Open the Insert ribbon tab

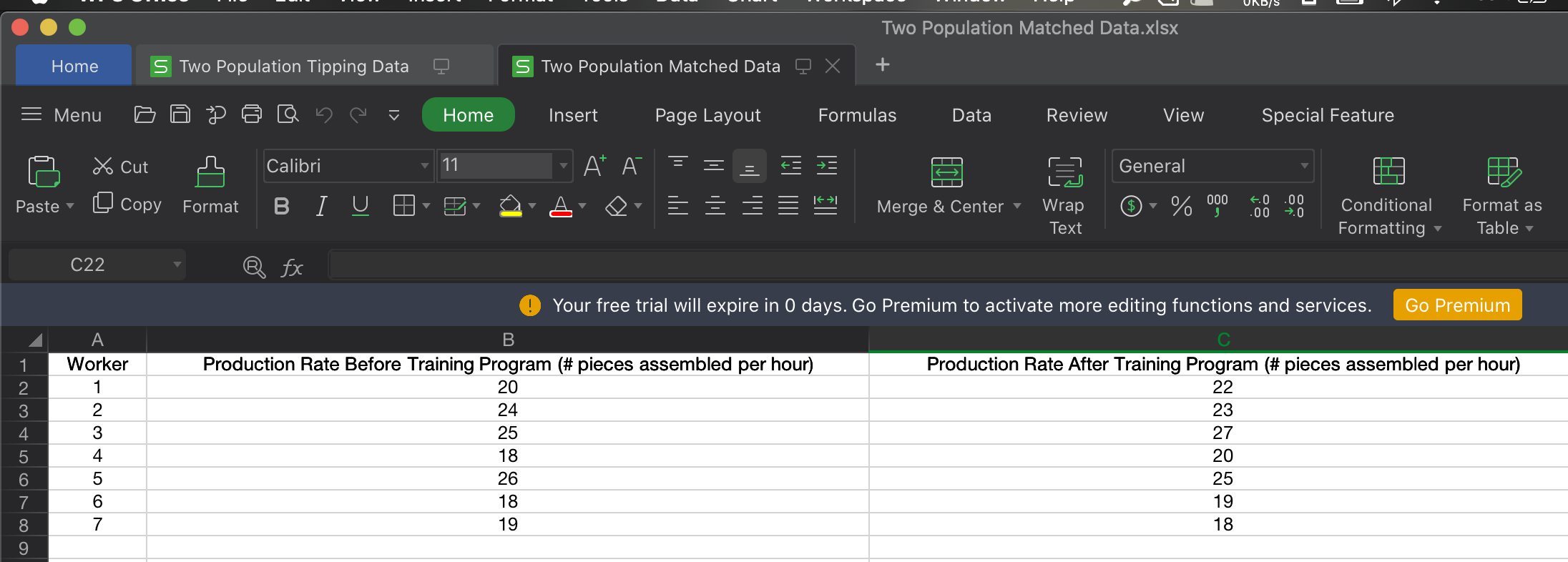[573, 115]
